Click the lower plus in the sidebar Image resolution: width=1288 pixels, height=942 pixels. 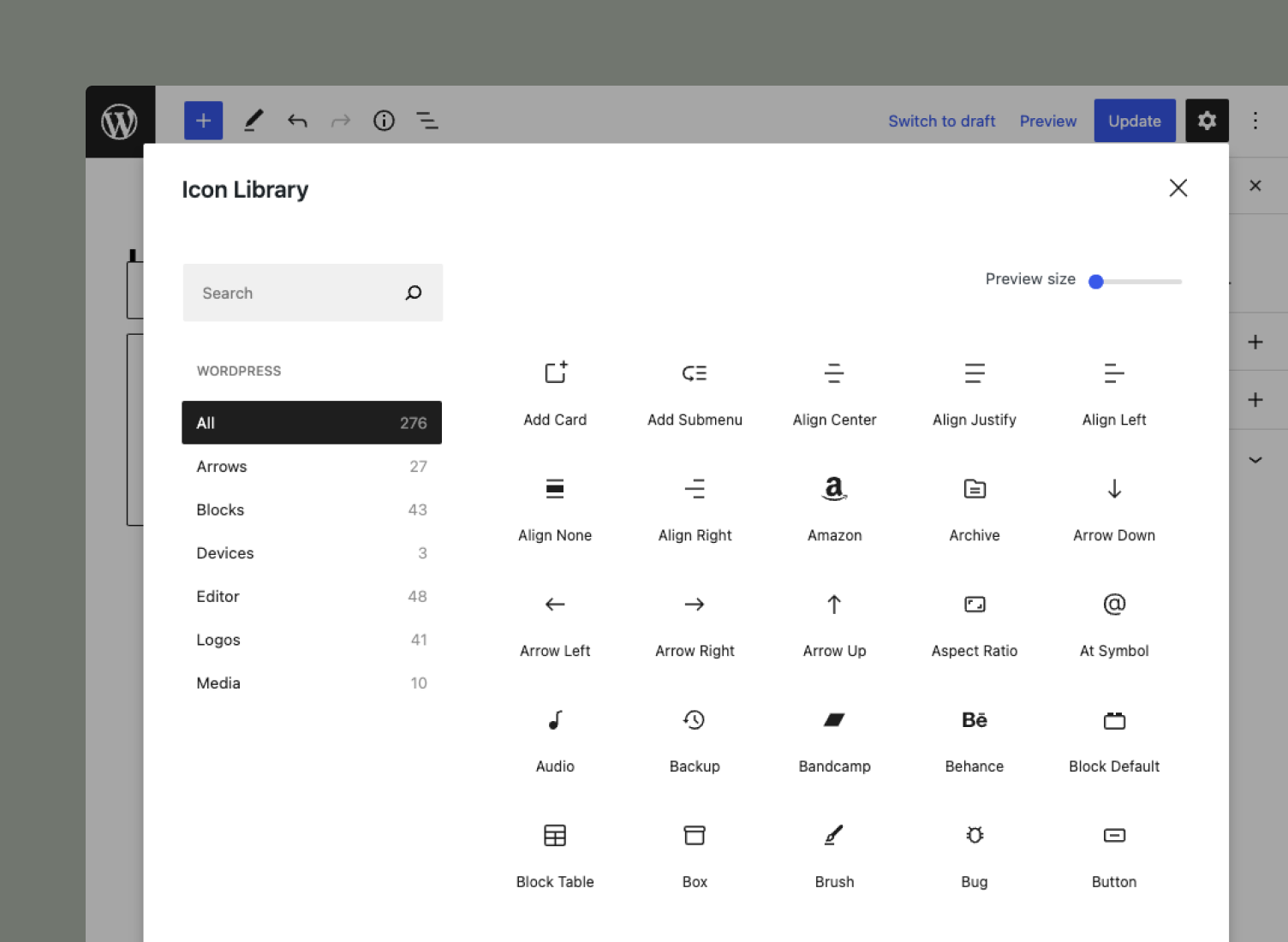point(1255,400)
